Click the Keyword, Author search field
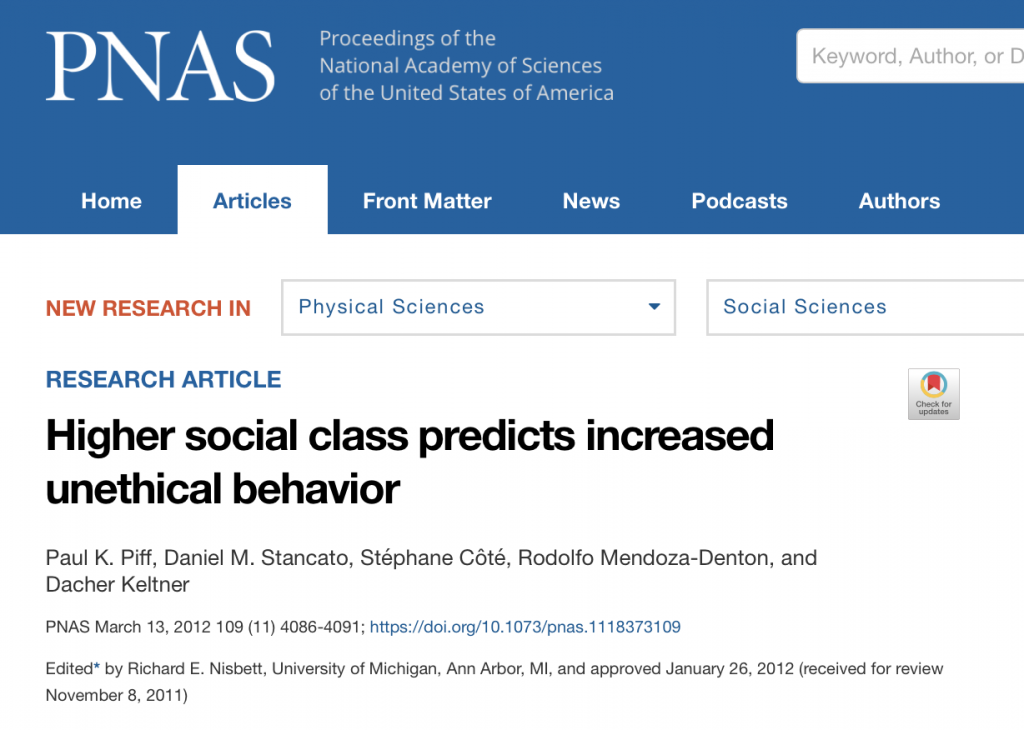The height and width of the screenshot is (730, 1024). (910, 56)
